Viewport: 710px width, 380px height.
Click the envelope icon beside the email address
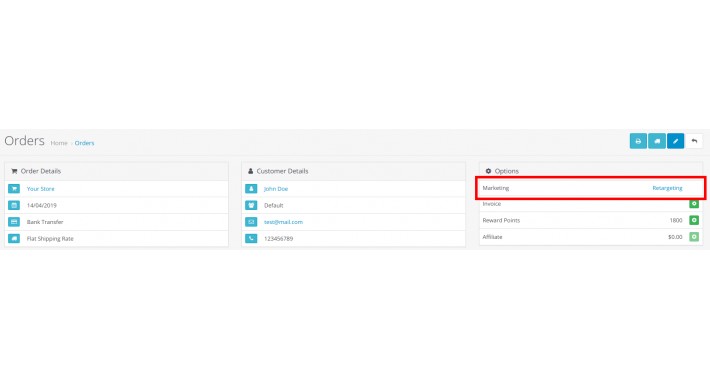pyautogui.click(x=251, y=222)
